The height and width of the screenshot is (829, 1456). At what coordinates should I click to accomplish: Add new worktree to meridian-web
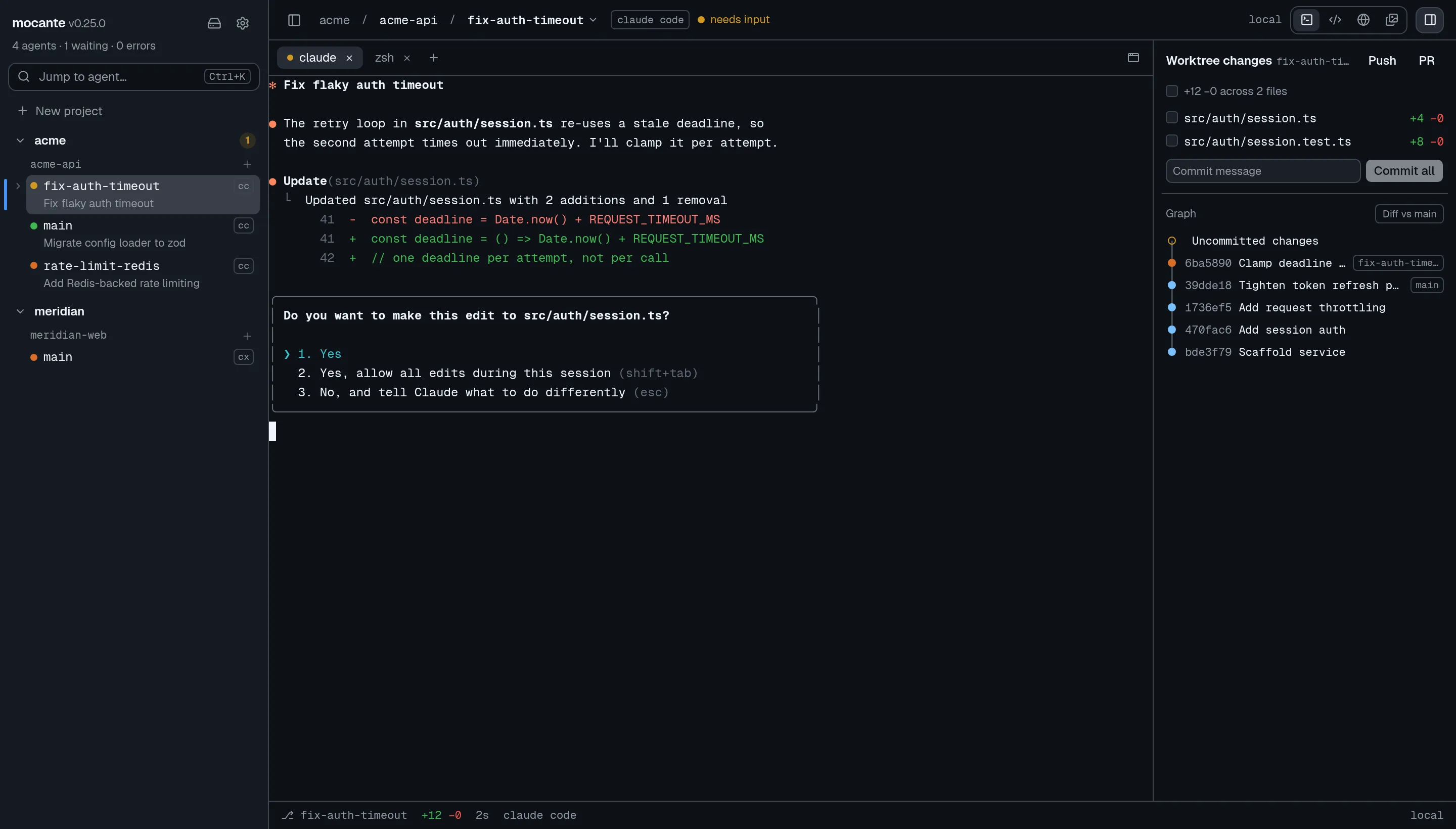click(247, 336)
